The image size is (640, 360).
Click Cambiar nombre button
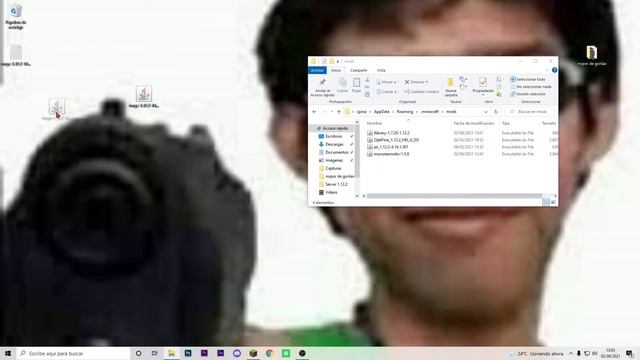tap(421, 92)
